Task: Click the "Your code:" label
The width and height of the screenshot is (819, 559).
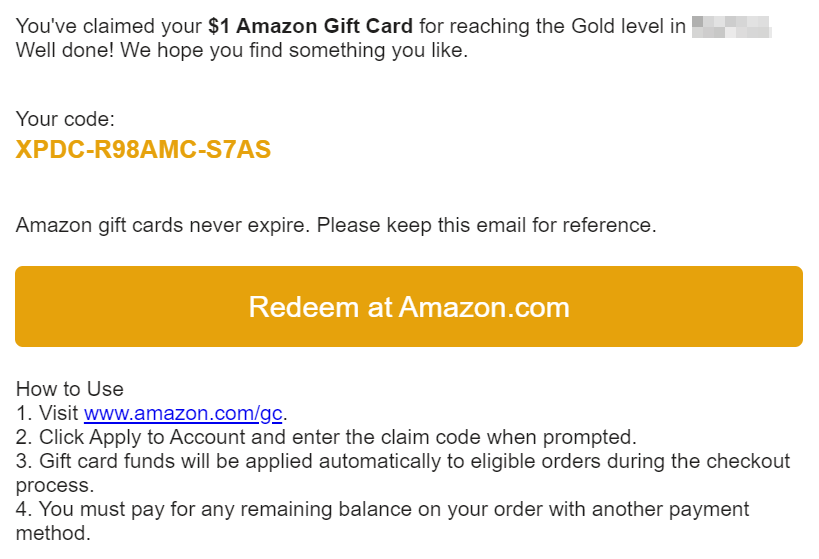Action: tap(65, 120)
